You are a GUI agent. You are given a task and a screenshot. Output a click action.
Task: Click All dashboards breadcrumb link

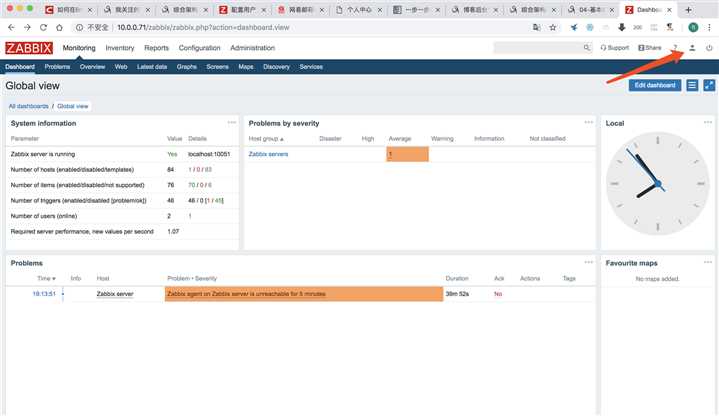(28, 106)
